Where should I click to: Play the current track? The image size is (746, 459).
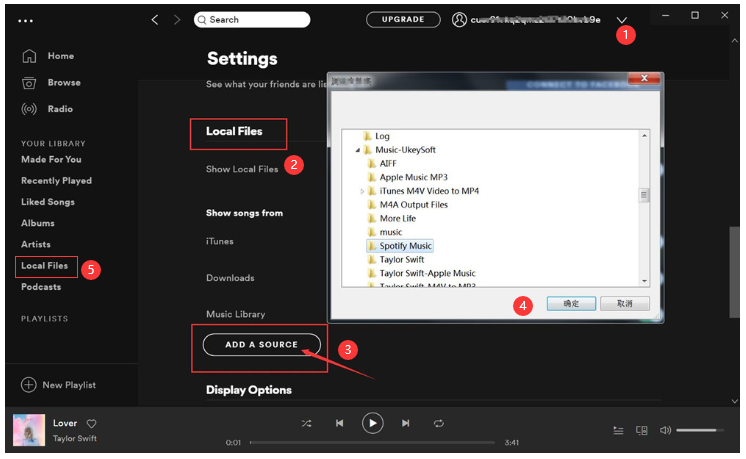click(x=373, y=423)
